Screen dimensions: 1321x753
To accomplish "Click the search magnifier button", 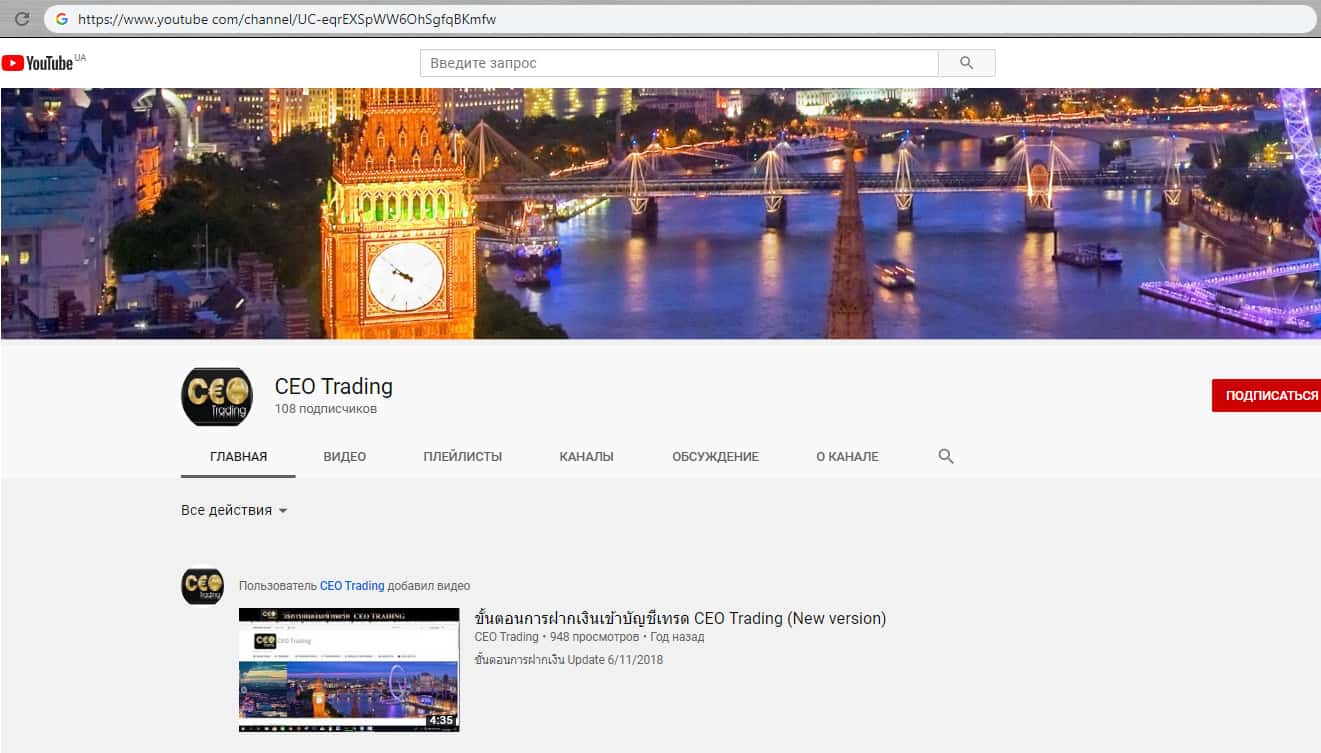I will click(x=966, y=63).
